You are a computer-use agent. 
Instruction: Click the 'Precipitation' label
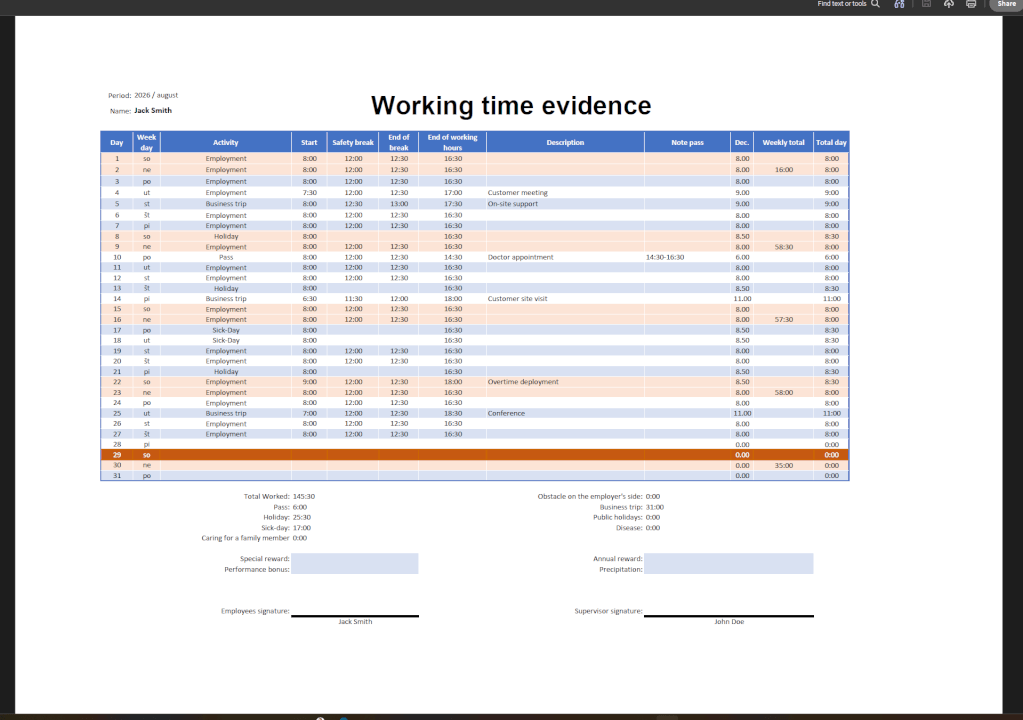pyautogui.click(x=620, y=570)
